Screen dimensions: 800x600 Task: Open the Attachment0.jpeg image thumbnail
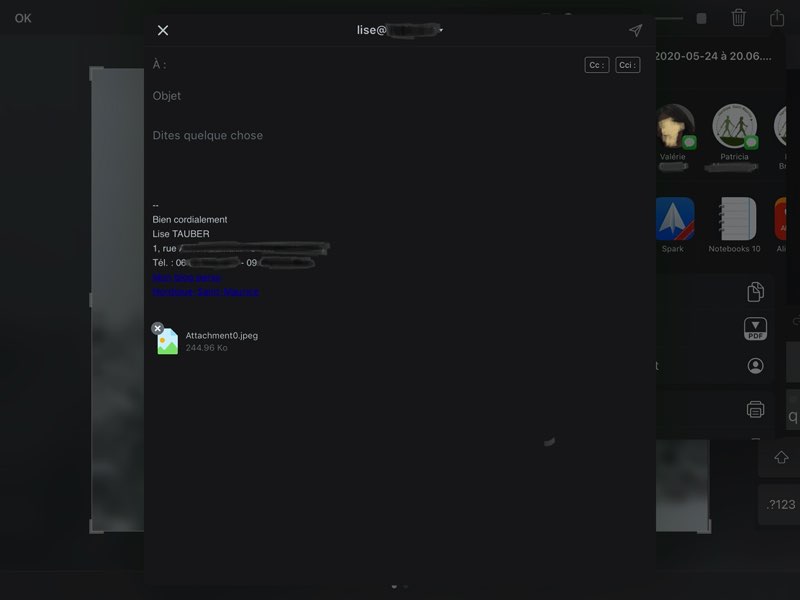(x=168, y=342)
